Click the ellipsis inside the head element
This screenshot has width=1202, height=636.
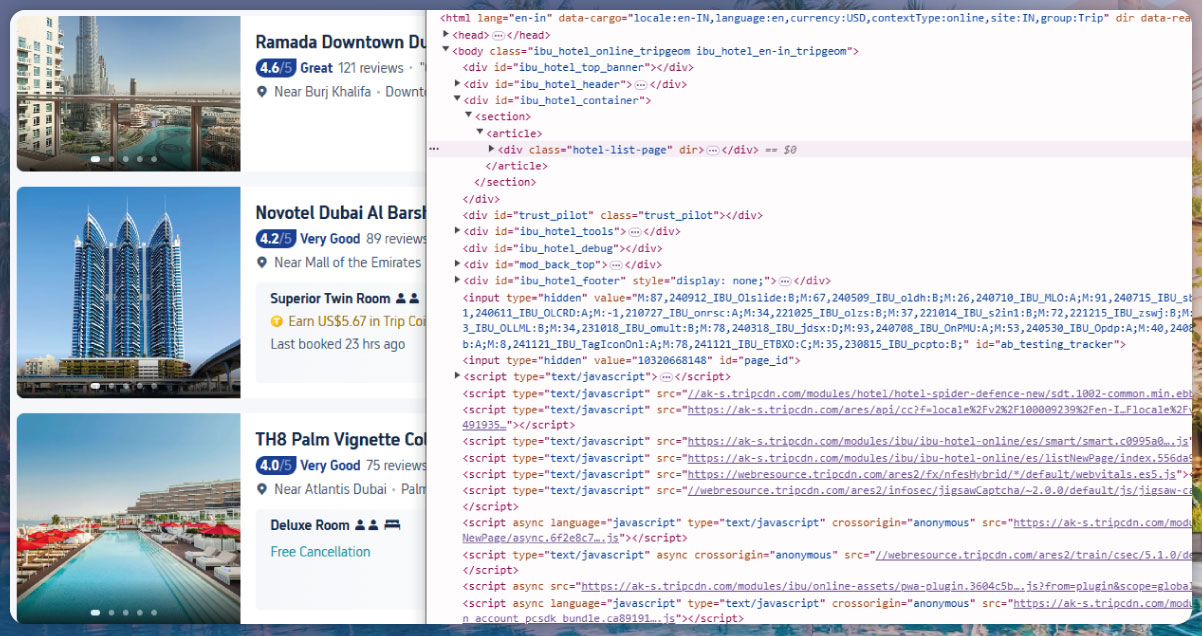coord(499,35)
